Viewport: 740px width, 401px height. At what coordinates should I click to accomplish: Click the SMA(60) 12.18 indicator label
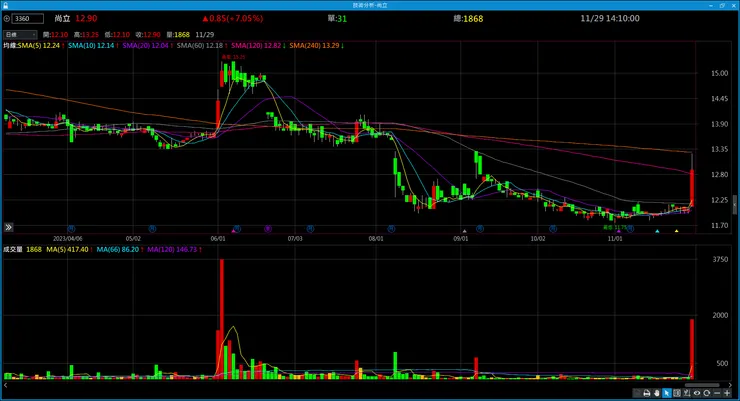202,45
